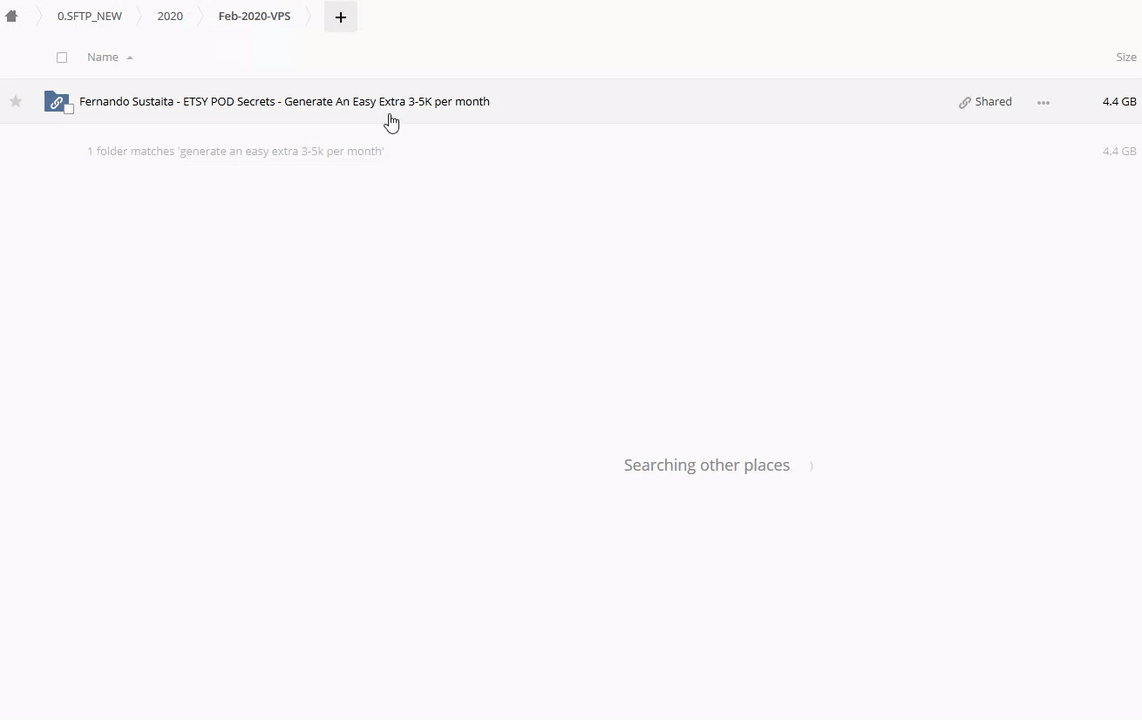Click the sort arrow next to Name

(130, 58)
